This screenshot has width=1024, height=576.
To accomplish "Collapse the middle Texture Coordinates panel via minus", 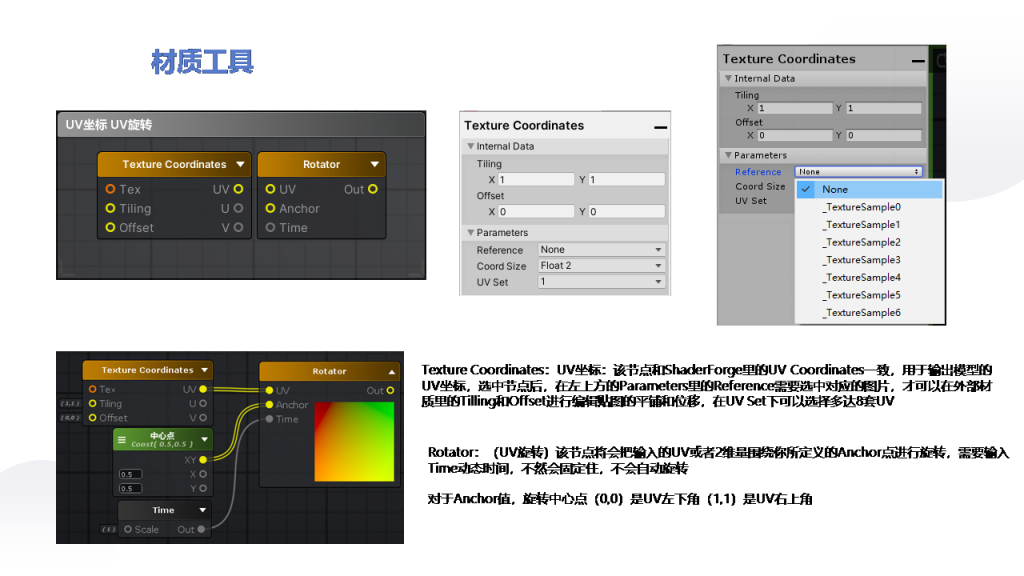I will pos(660,127).
